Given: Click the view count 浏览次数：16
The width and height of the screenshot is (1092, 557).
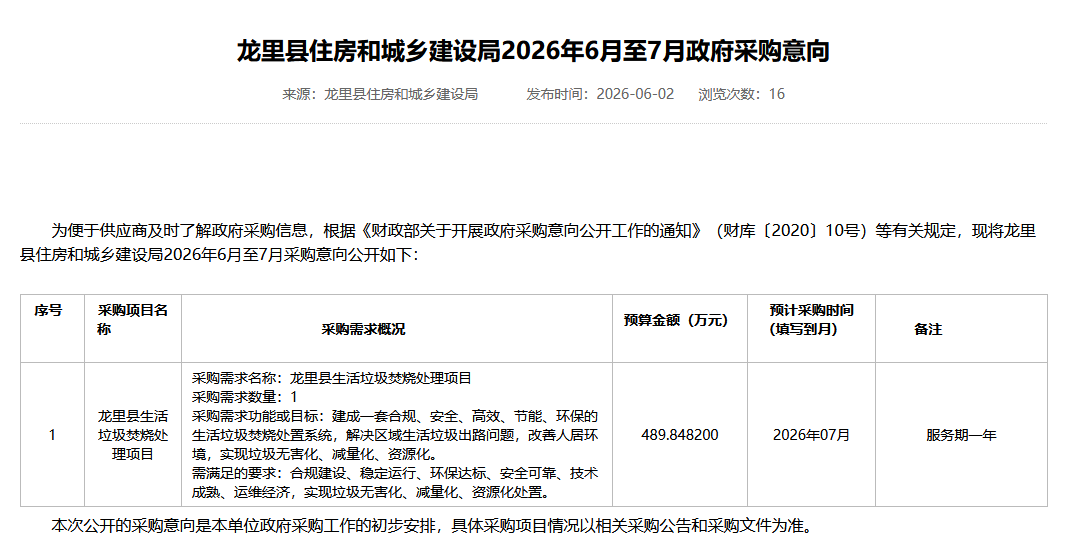Looking at the screenshot, I should (741, 94).
